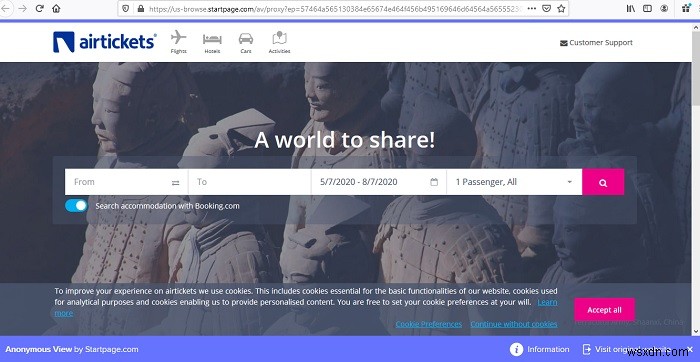The image size is (700, 362).
Task: Click the To destination field
Action: [250, 182]
